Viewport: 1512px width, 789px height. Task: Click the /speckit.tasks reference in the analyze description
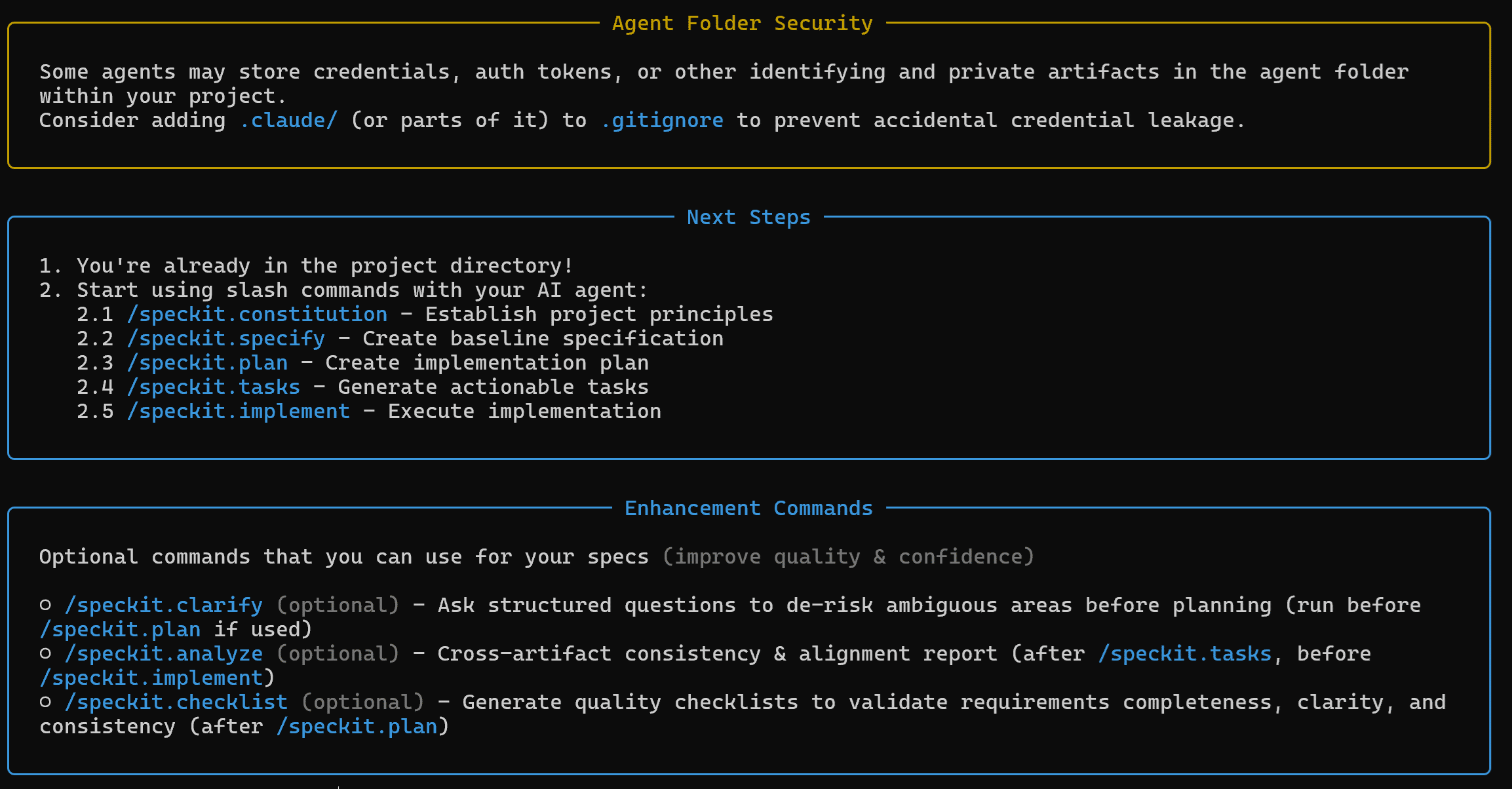point(1184,654)
